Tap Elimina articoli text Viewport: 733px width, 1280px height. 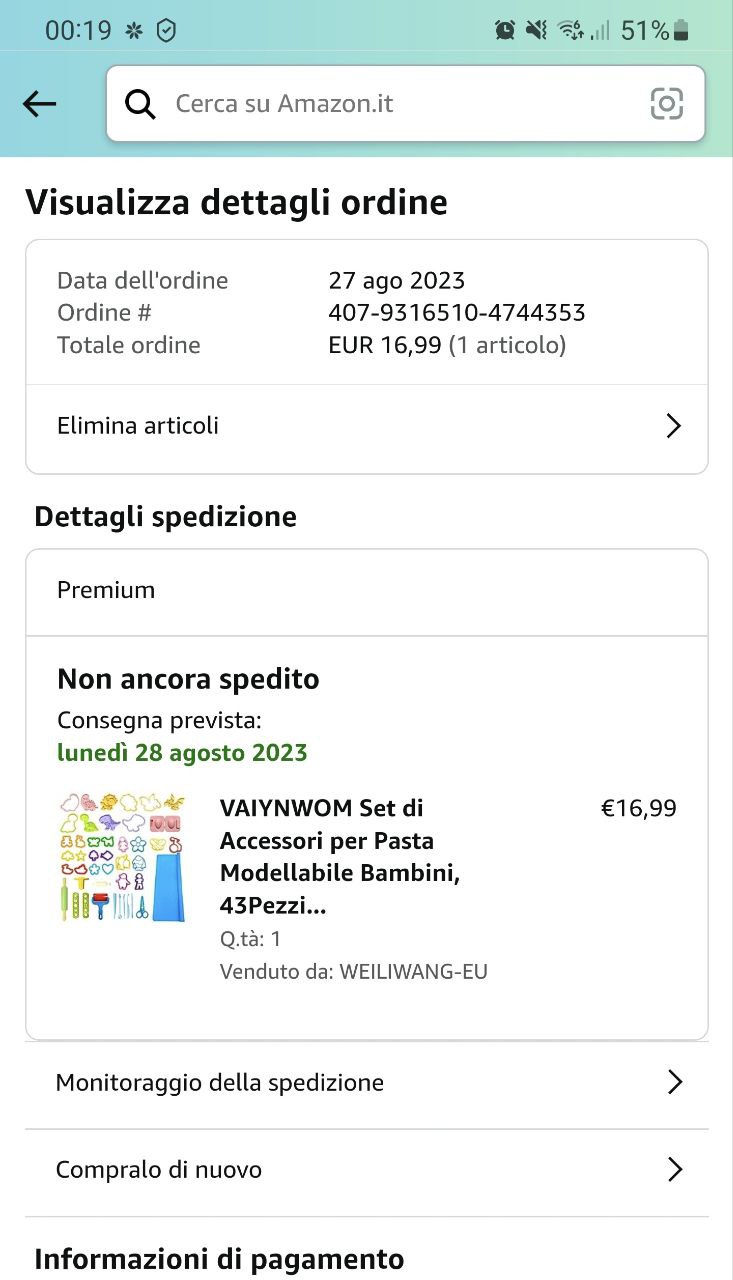tap(138, 425)
